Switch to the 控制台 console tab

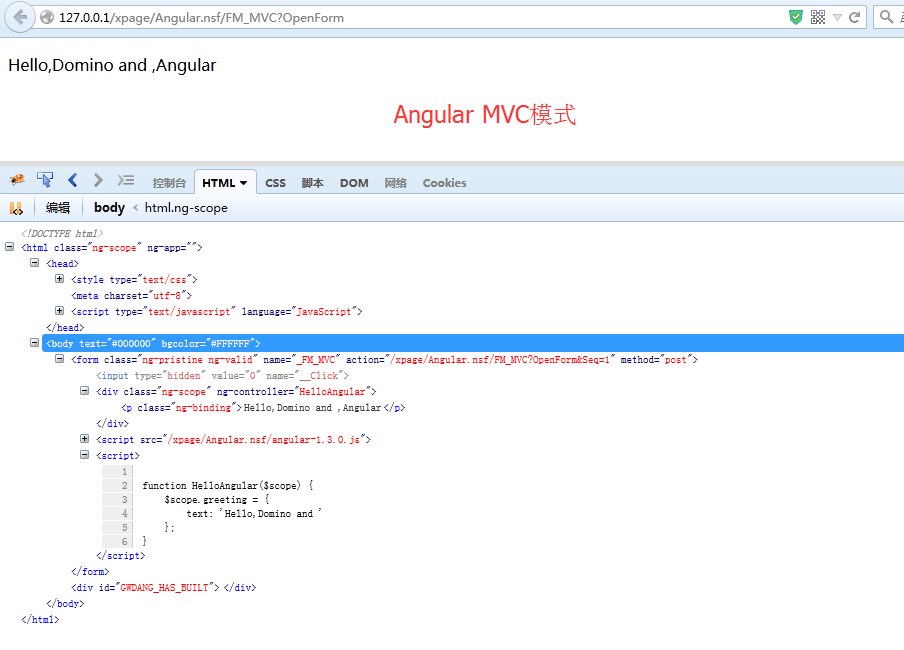[x=169, y=183]
